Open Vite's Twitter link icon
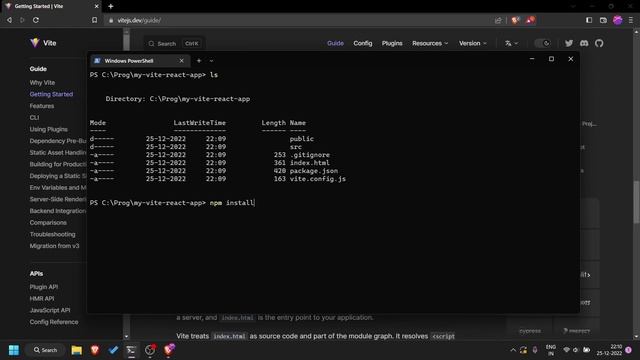Image resolution: width=640 pixels, height=360 pixels. [x=569, y=43]
